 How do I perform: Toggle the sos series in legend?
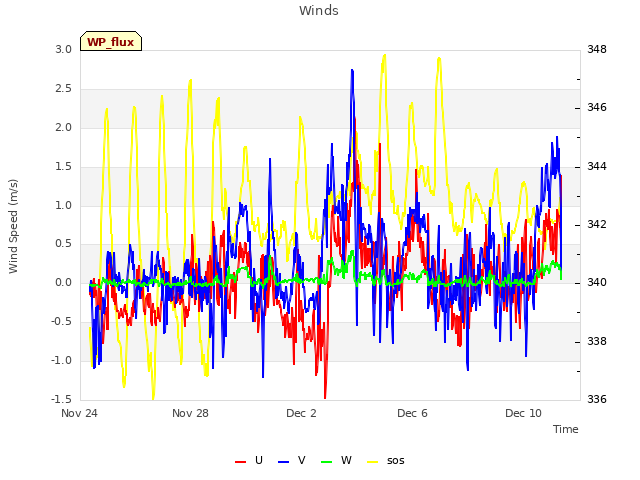coord(386,461)
